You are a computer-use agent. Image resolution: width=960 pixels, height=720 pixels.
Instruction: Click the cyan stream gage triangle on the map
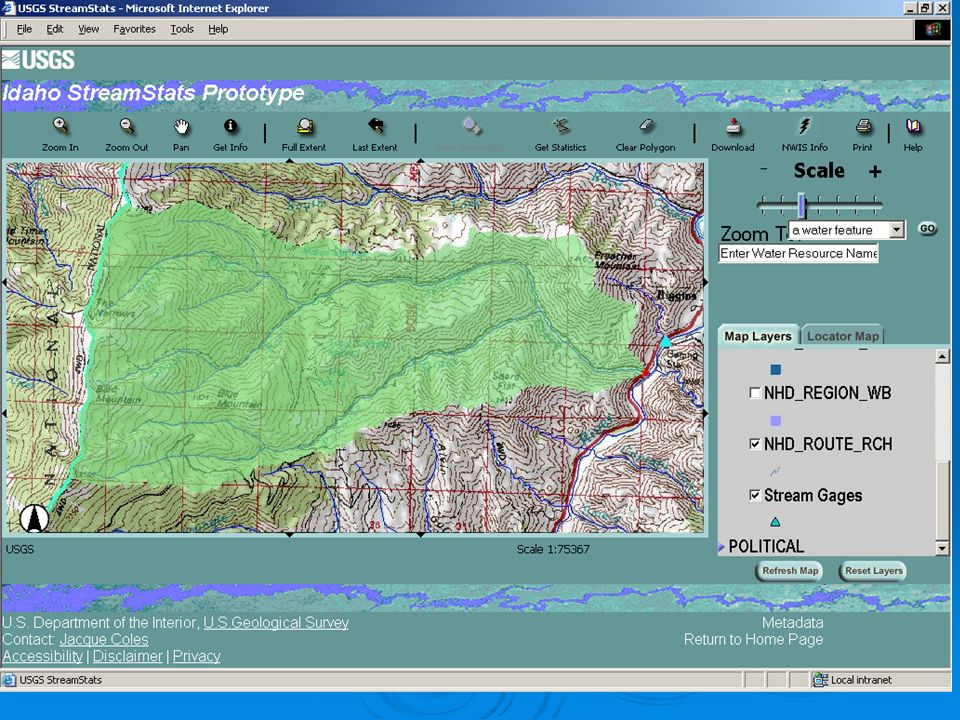tap(666, 341)
